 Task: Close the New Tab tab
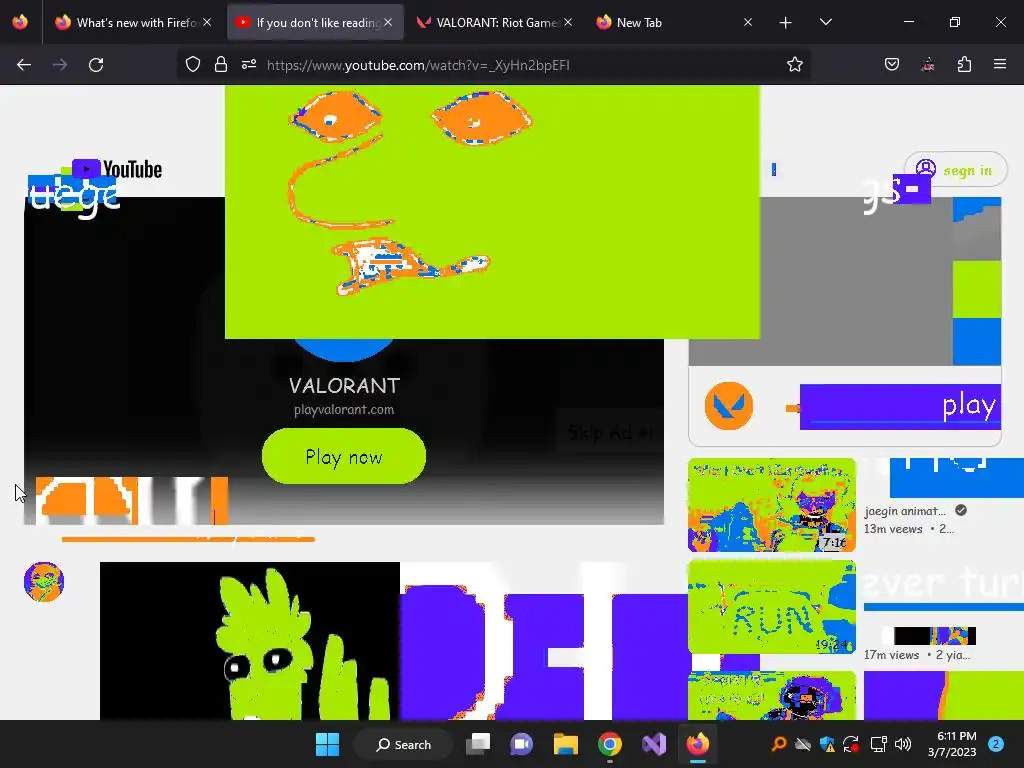coord(748,22)
